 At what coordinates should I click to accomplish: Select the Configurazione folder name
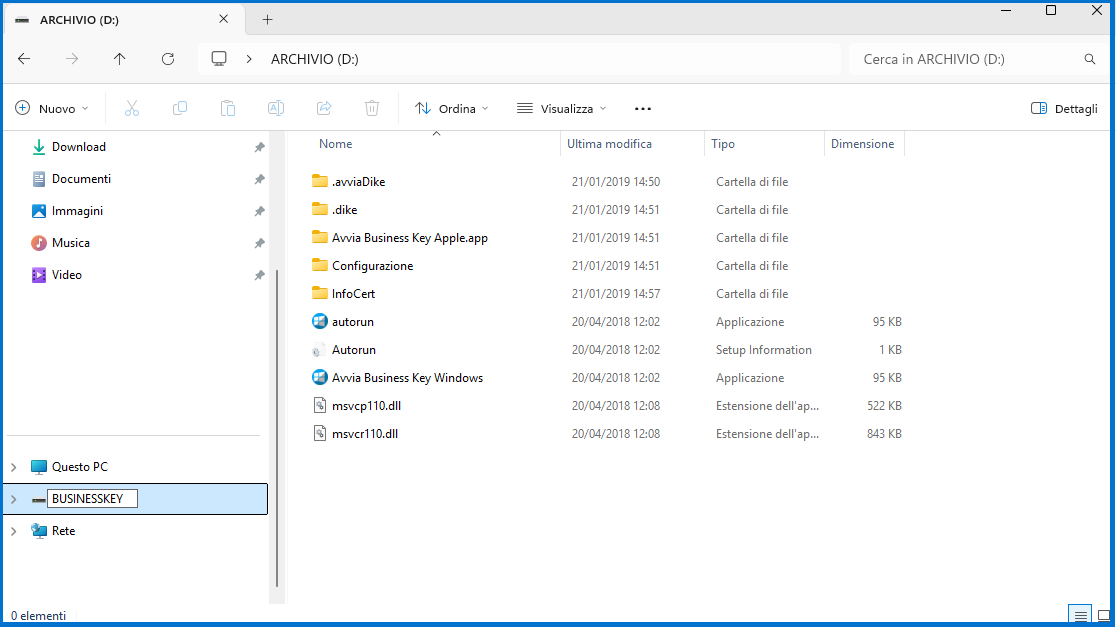click(x=372, y=265)
